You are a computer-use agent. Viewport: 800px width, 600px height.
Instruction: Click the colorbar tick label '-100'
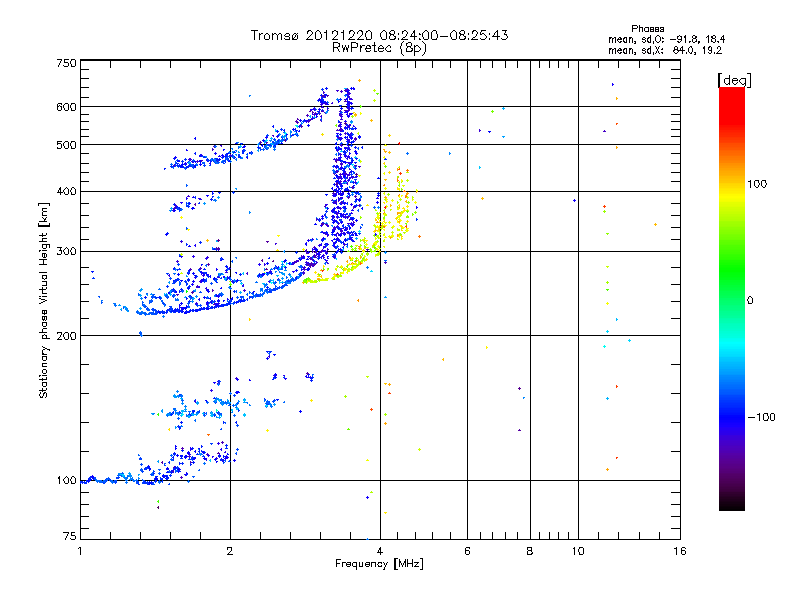tap(761, 417)
